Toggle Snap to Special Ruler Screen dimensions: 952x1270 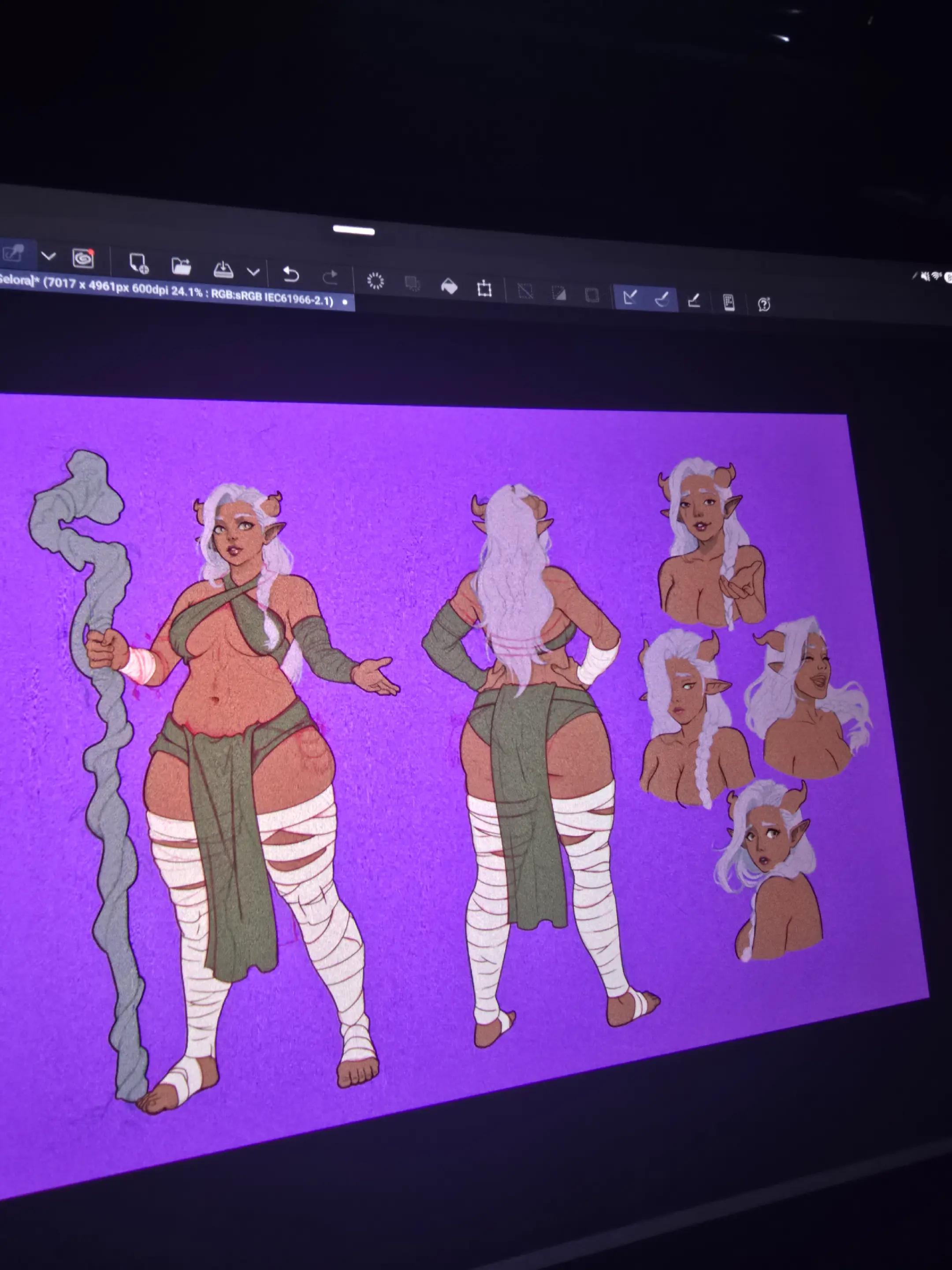click(x=662, y=299)
